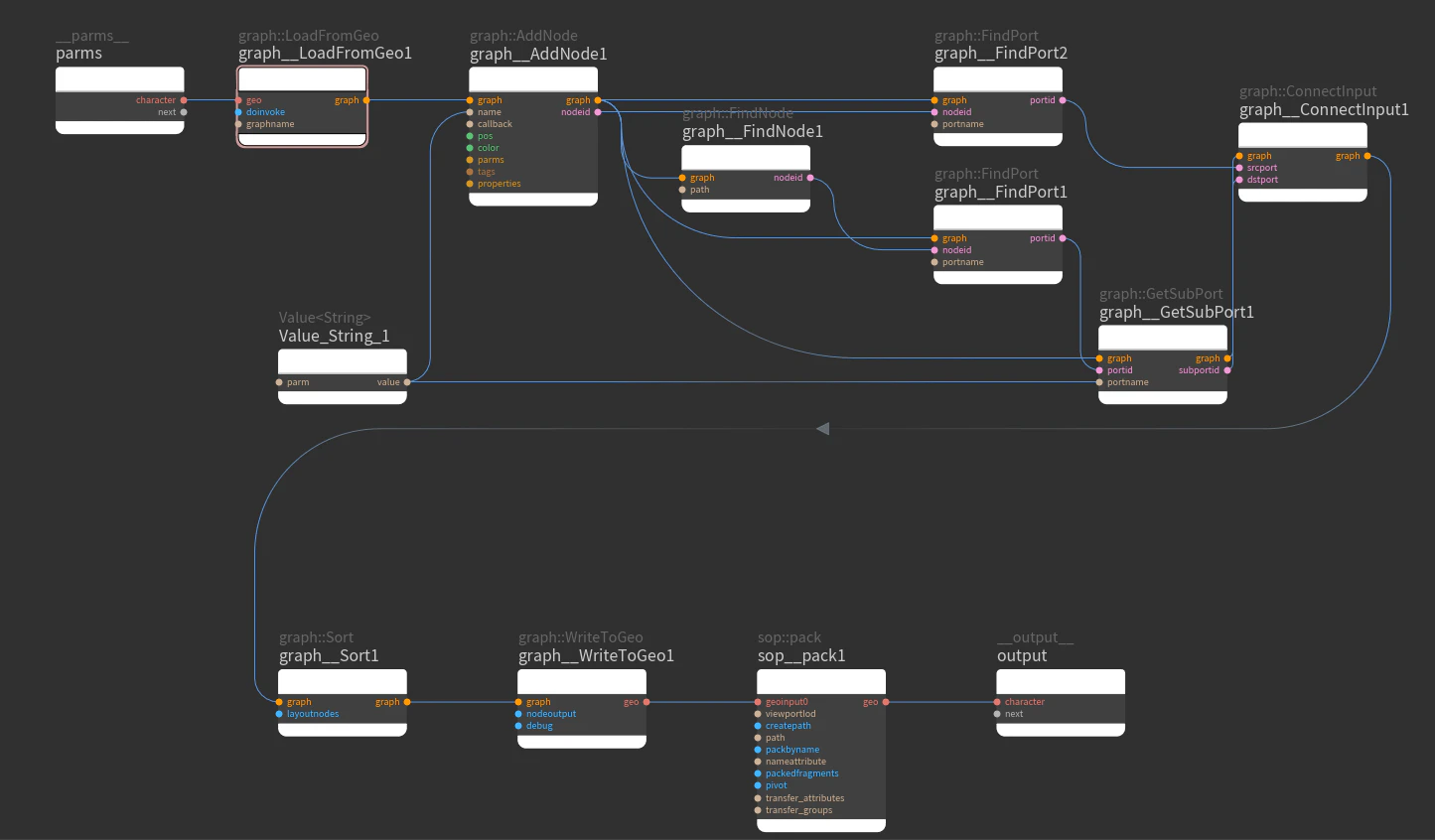Click the parm input port on Value_String_1
The height and width of the screenshot is (840, 1435).
(x=279, y=382)
